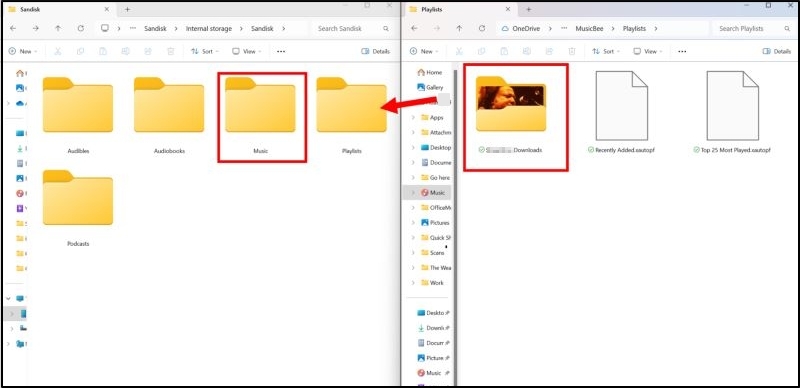Go back in the Sandisk window

(13, 29)
